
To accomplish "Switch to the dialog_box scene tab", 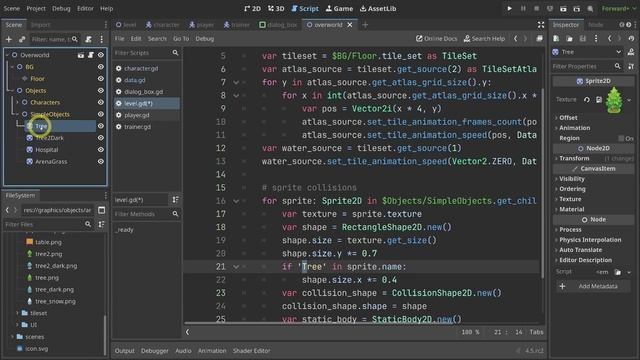I will 278,25.
